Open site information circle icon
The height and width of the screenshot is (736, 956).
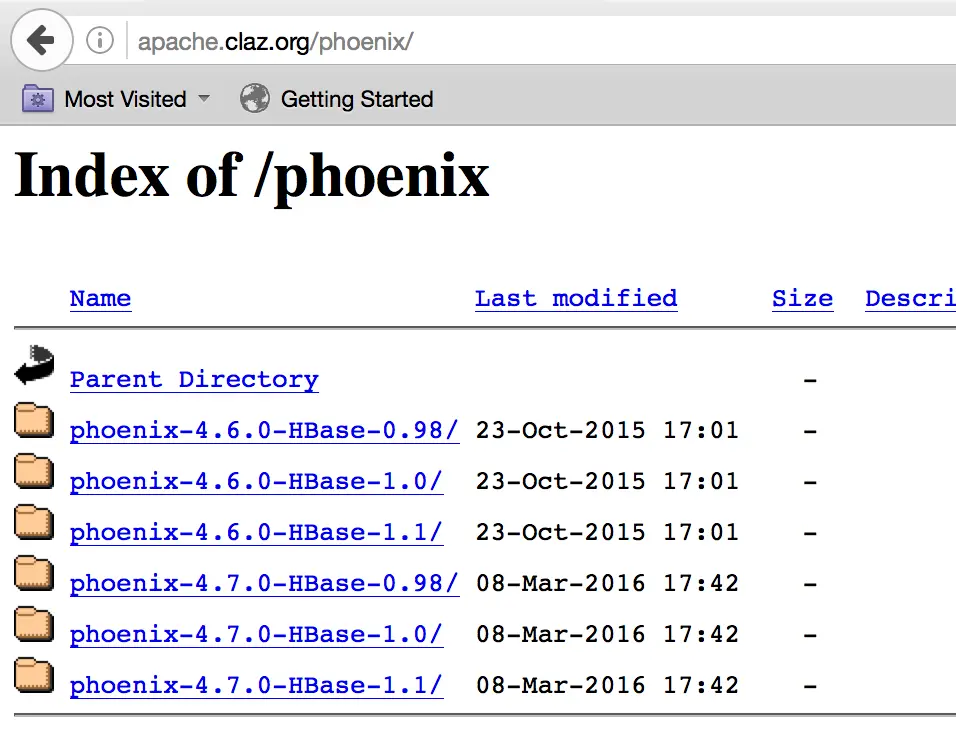point(99,41)
